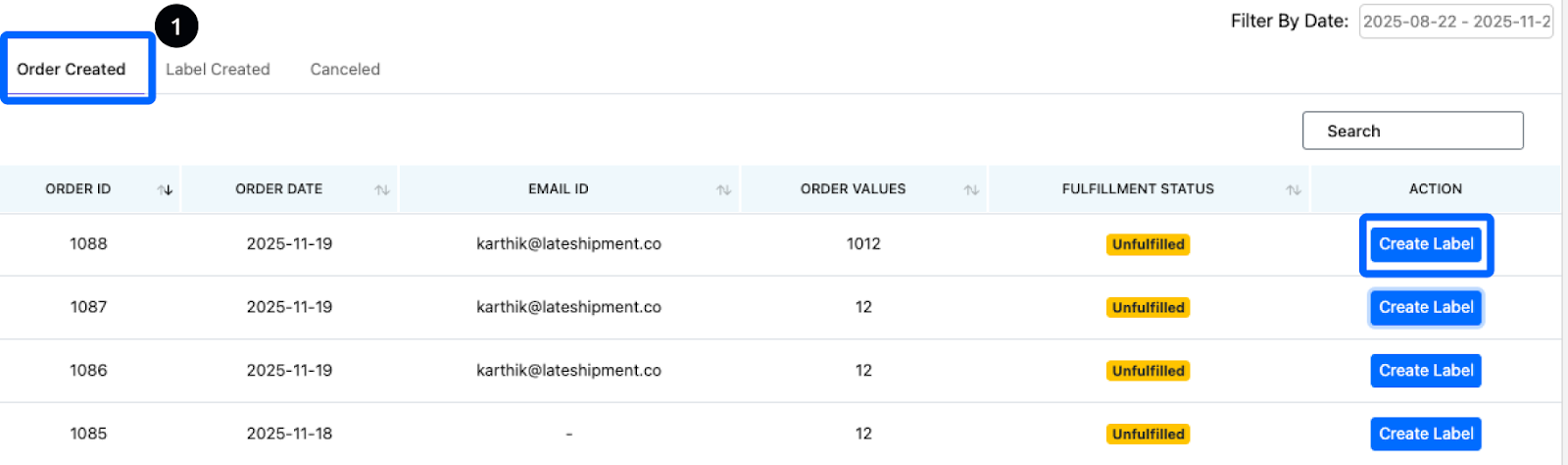Screen dimensions: 1568x465
Task: Sort by Order Values column icon
Action: click(971, 189)
